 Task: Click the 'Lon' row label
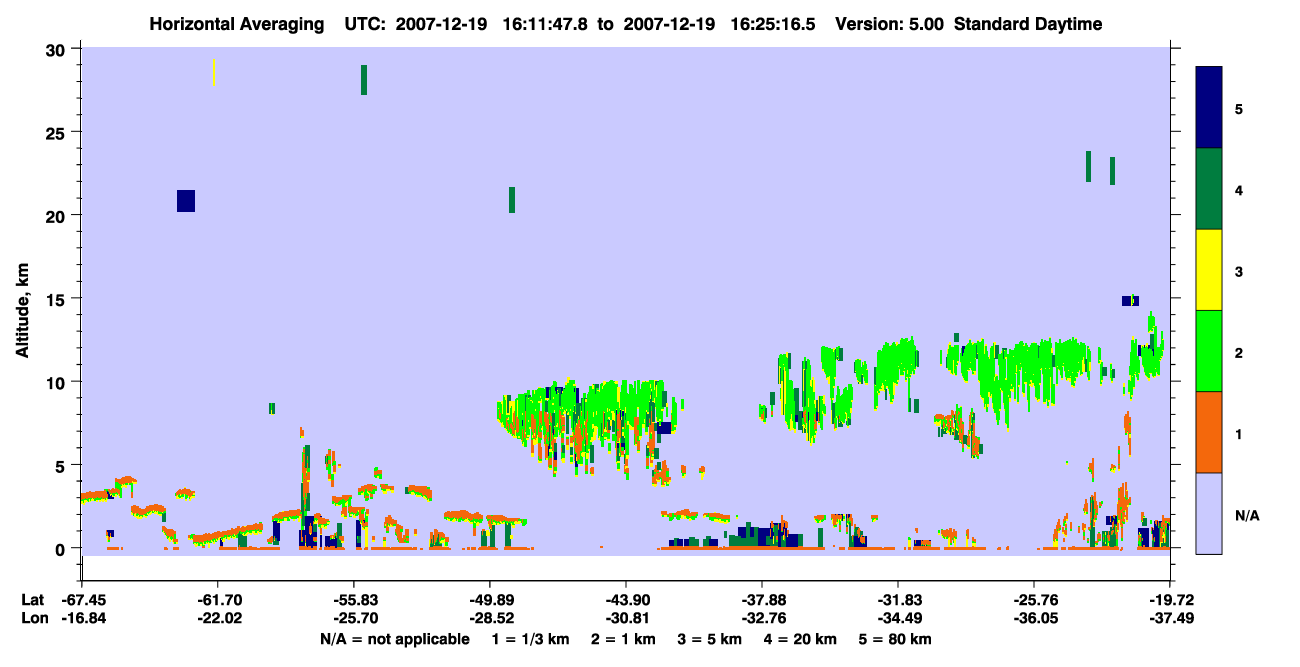pos(33,619)
